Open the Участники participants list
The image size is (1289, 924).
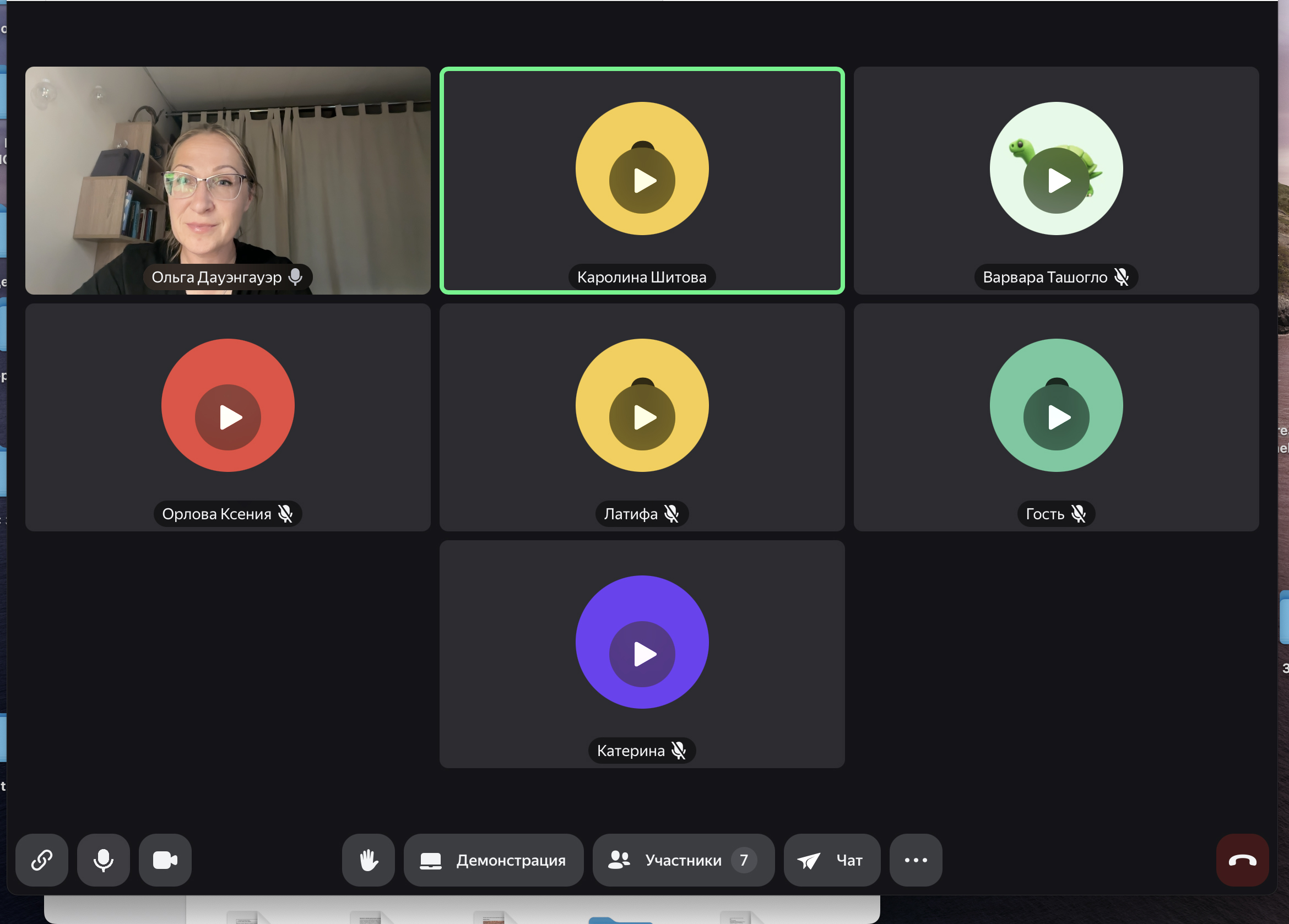click(683, 860)
